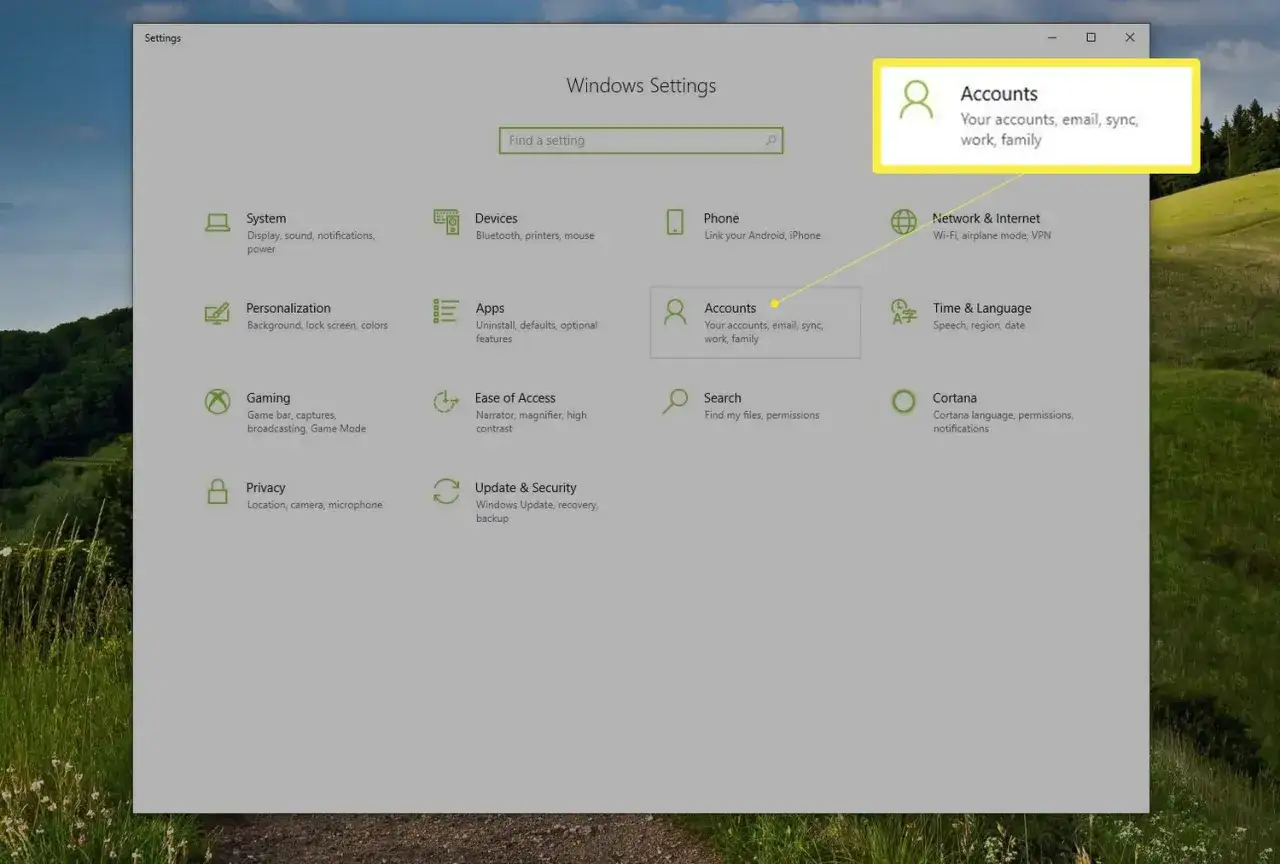Open the Ease of Access icon
The image size is (1280, 864).
tap(446, 402)
